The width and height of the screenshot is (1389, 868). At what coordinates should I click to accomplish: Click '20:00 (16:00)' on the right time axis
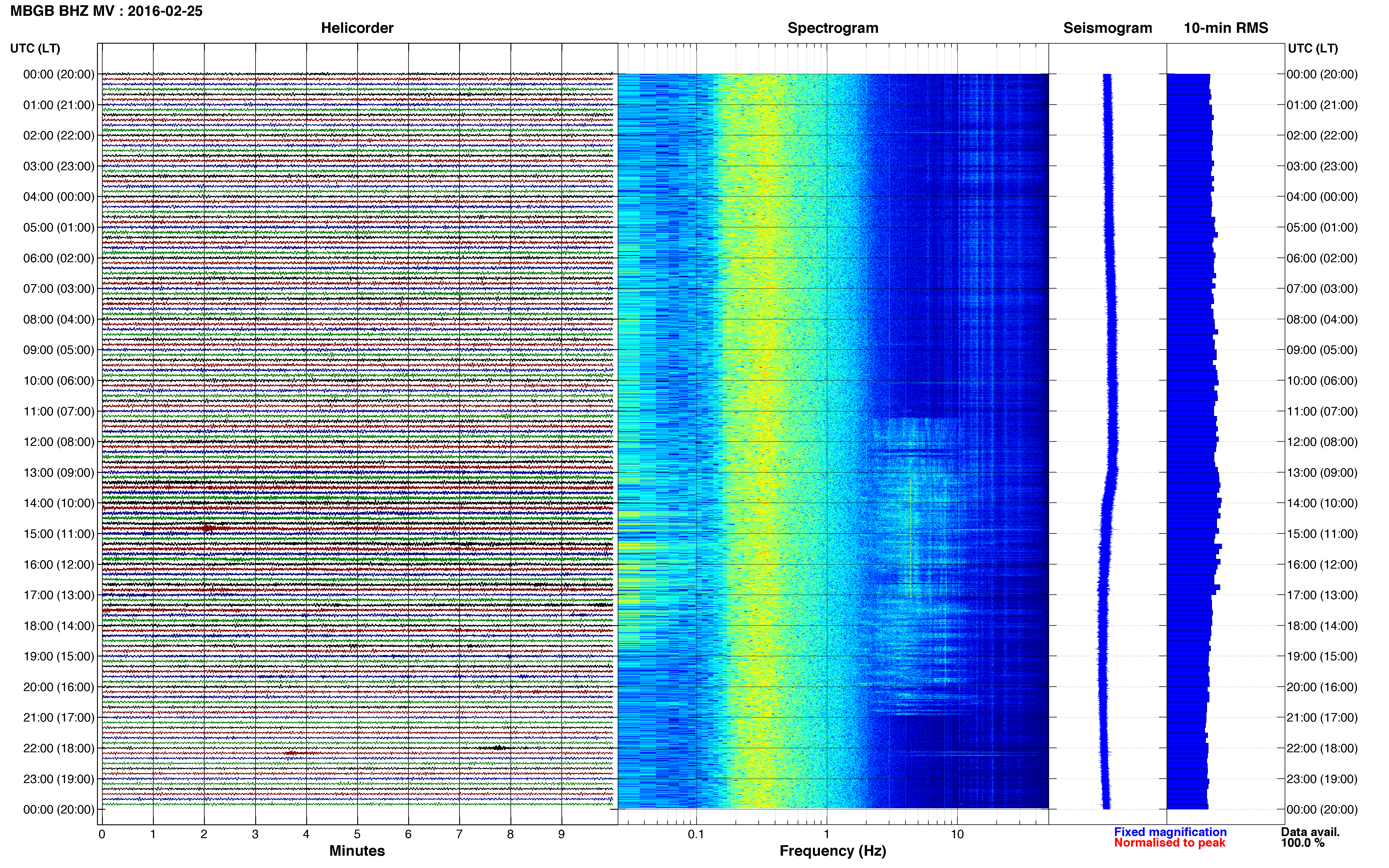point(1322,687)
